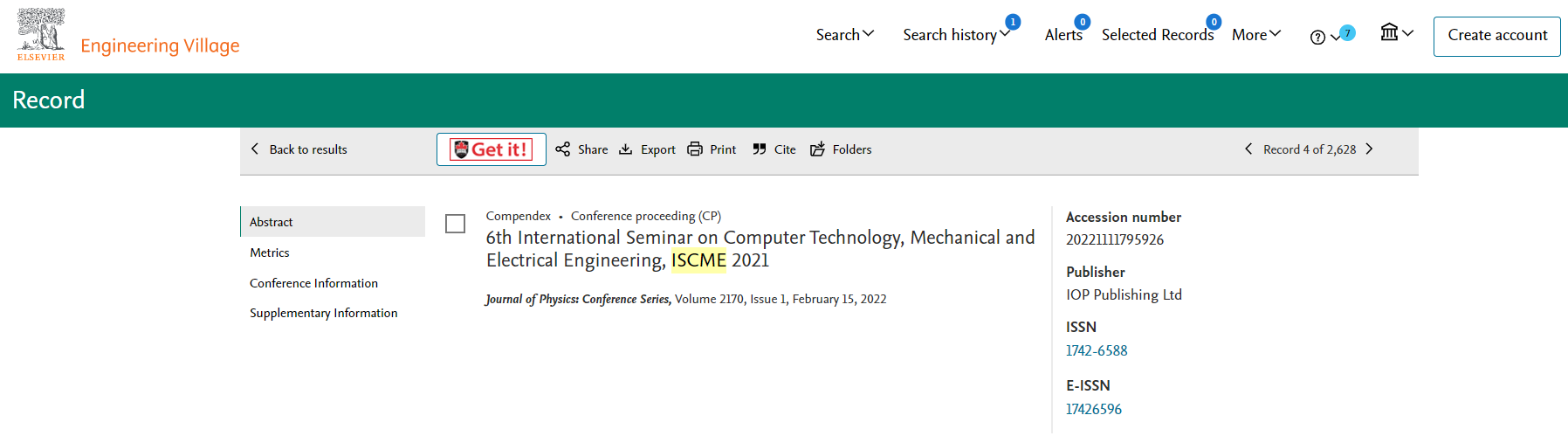Click the Create account button
Image resolution: width=1568 pixels, height=443 pixels.
coord(1496,36)
